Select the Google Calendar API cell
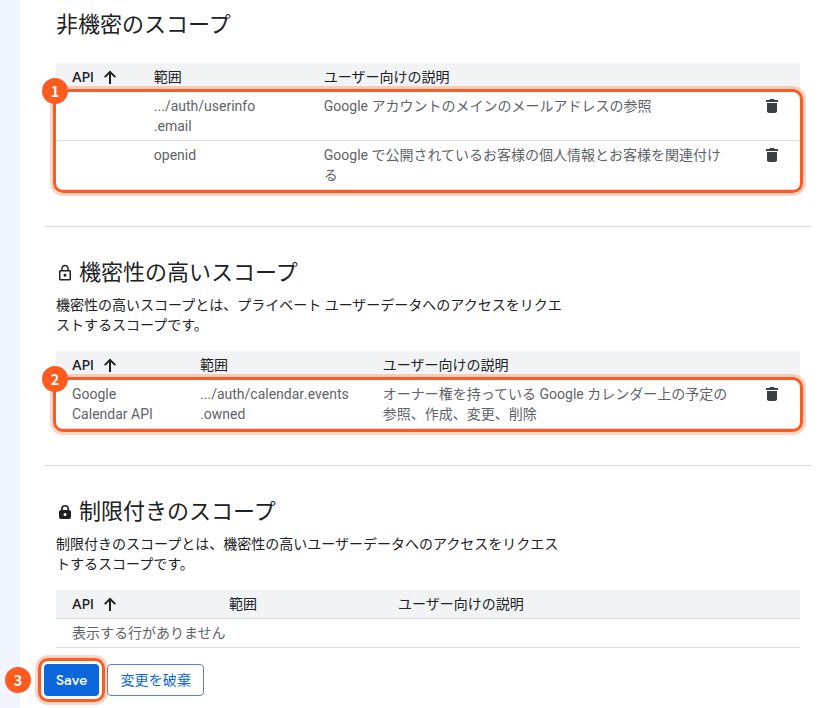This screenshot has width=820, height=708. coord(112,404)
